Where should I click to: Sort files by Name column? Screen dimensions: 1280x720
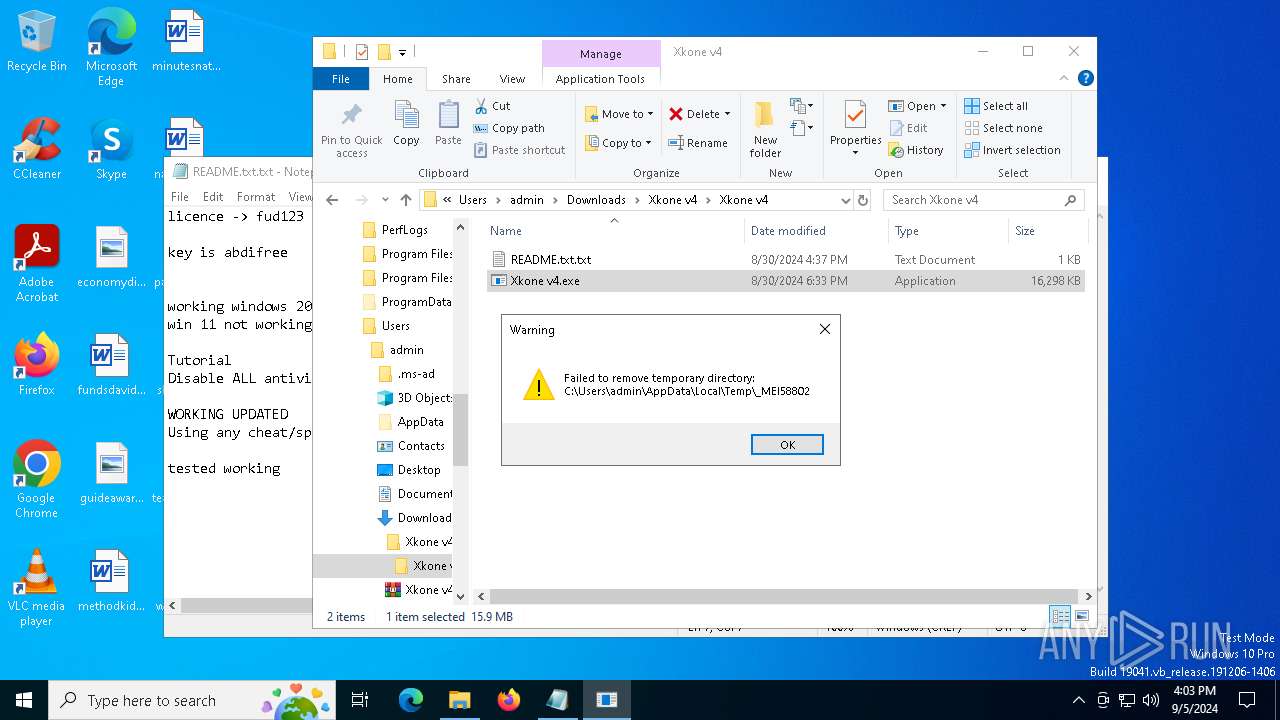[x=614, y=231]
